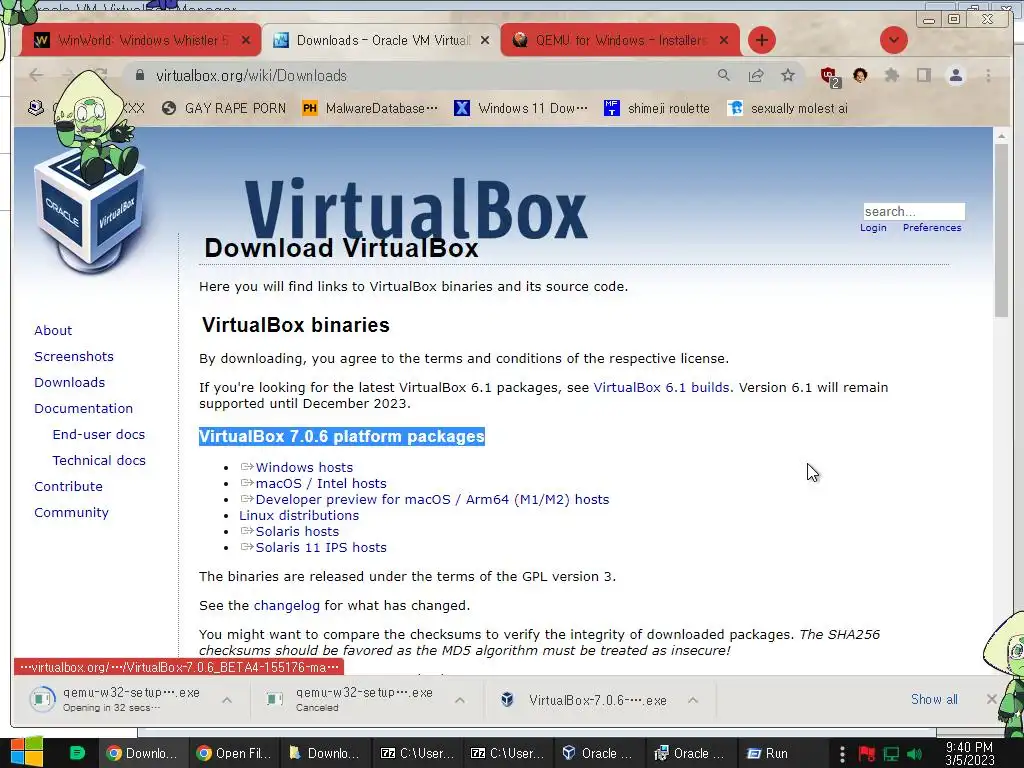Open Technical docs in sidebar
Image resolution: width=1024 pixels, height=768 pixels.
click(x=99, y=461)
